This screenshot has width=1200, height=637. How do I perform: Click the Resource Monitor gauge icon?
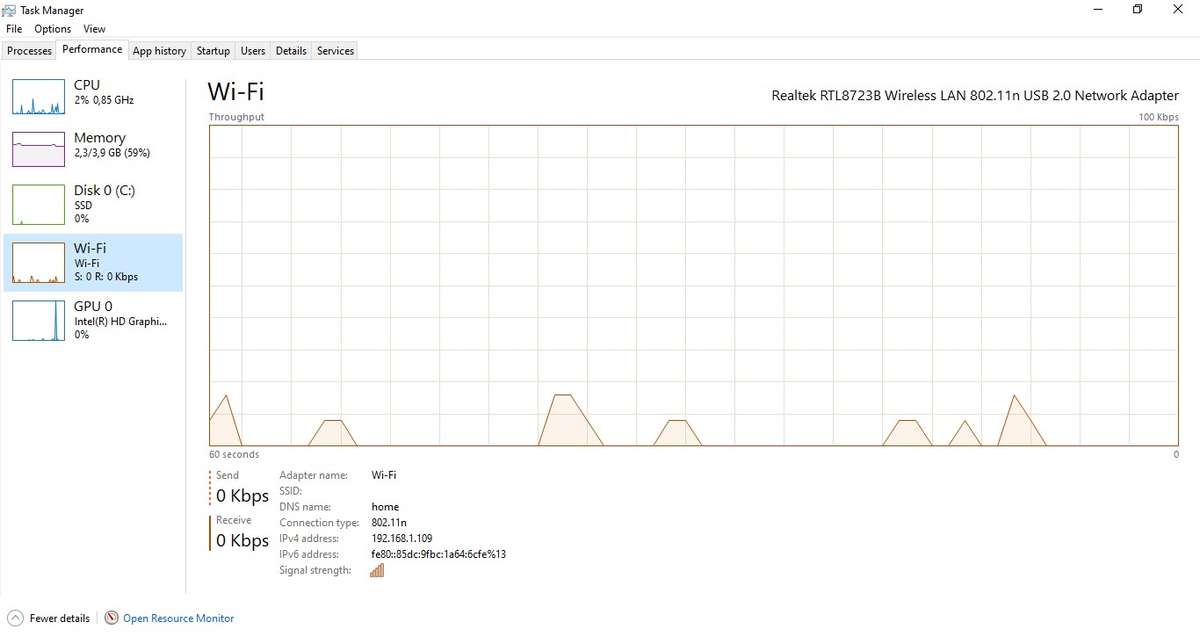[x=111, y=618]
